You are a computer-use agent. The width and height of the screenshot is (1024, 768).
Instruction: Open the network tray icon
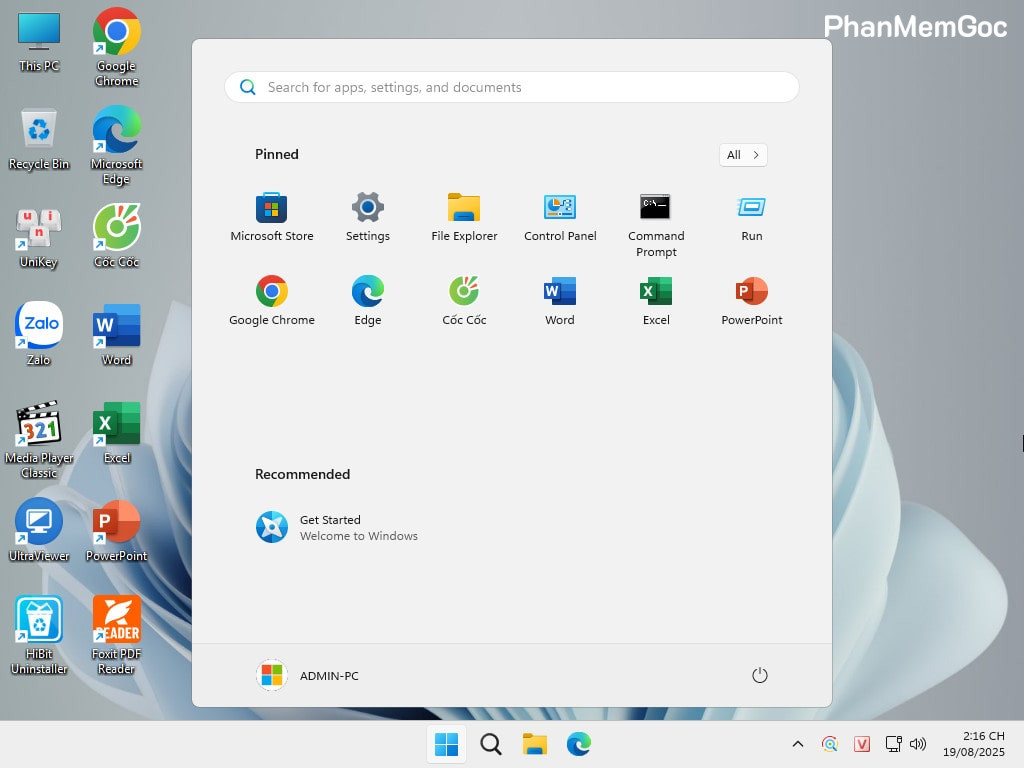point(893,744)
